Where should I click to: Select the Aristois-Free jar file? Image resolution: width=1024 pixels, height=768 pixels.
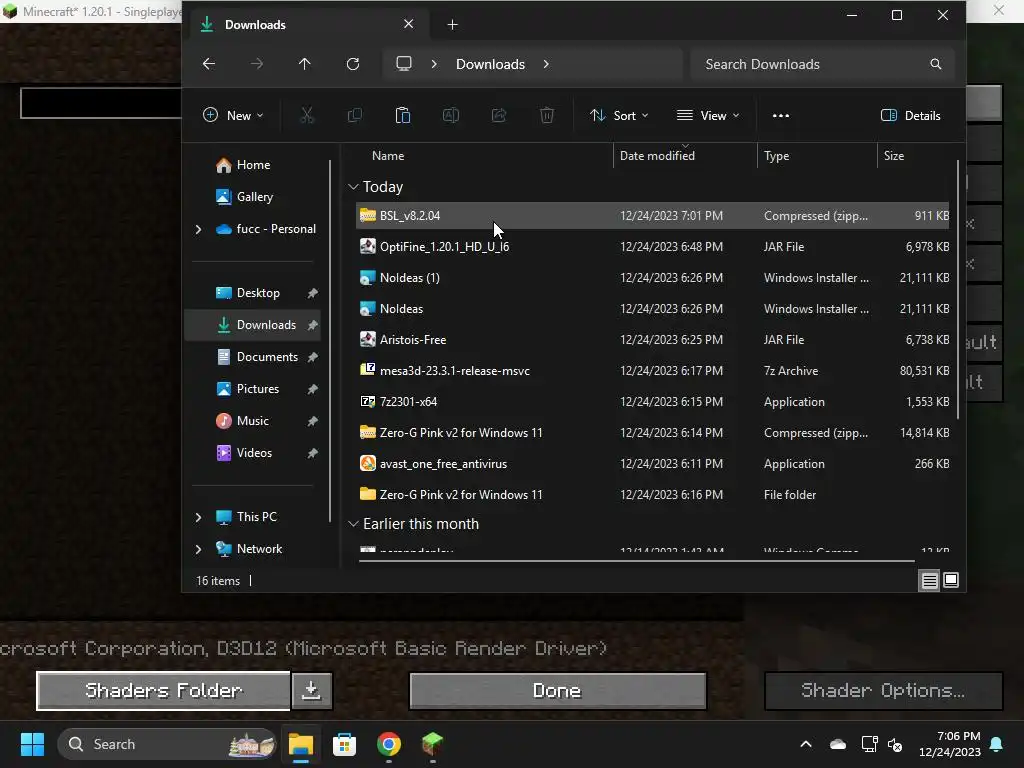tap(652, 340)
